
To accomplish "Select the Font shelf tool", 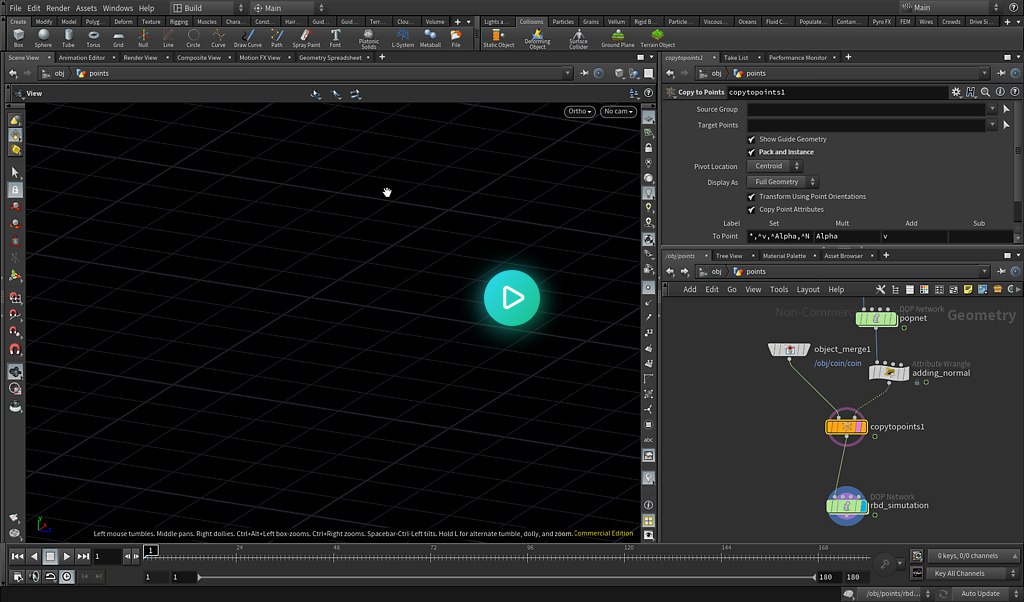I will tap(335, 38).
